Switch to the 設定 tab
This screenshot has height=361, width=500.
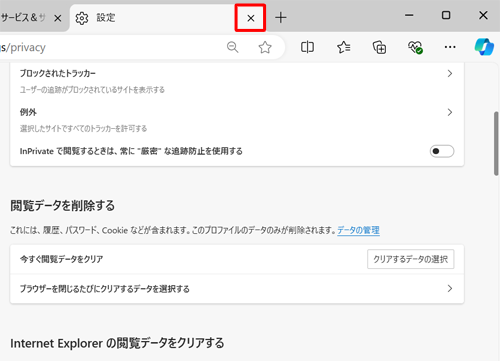point(153,18)
